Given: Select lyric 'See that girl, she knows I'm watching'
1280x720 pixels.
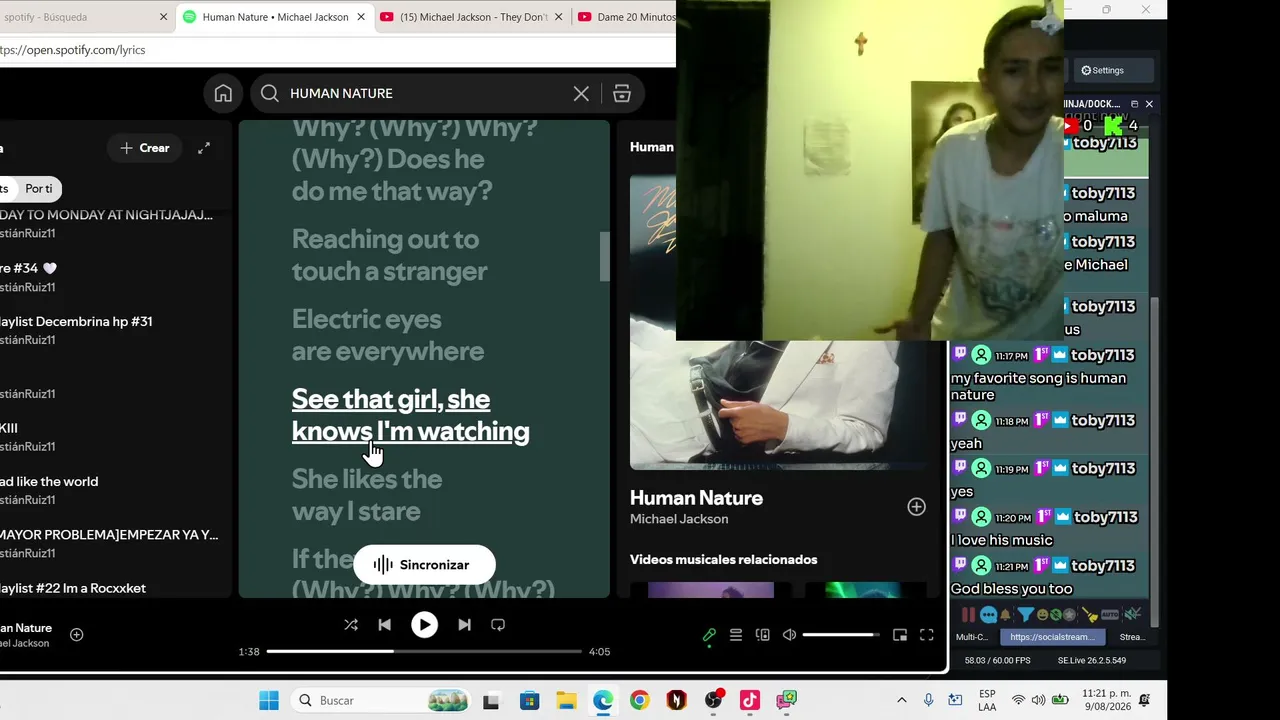Looking at the screenshot, I should point(411,415).
